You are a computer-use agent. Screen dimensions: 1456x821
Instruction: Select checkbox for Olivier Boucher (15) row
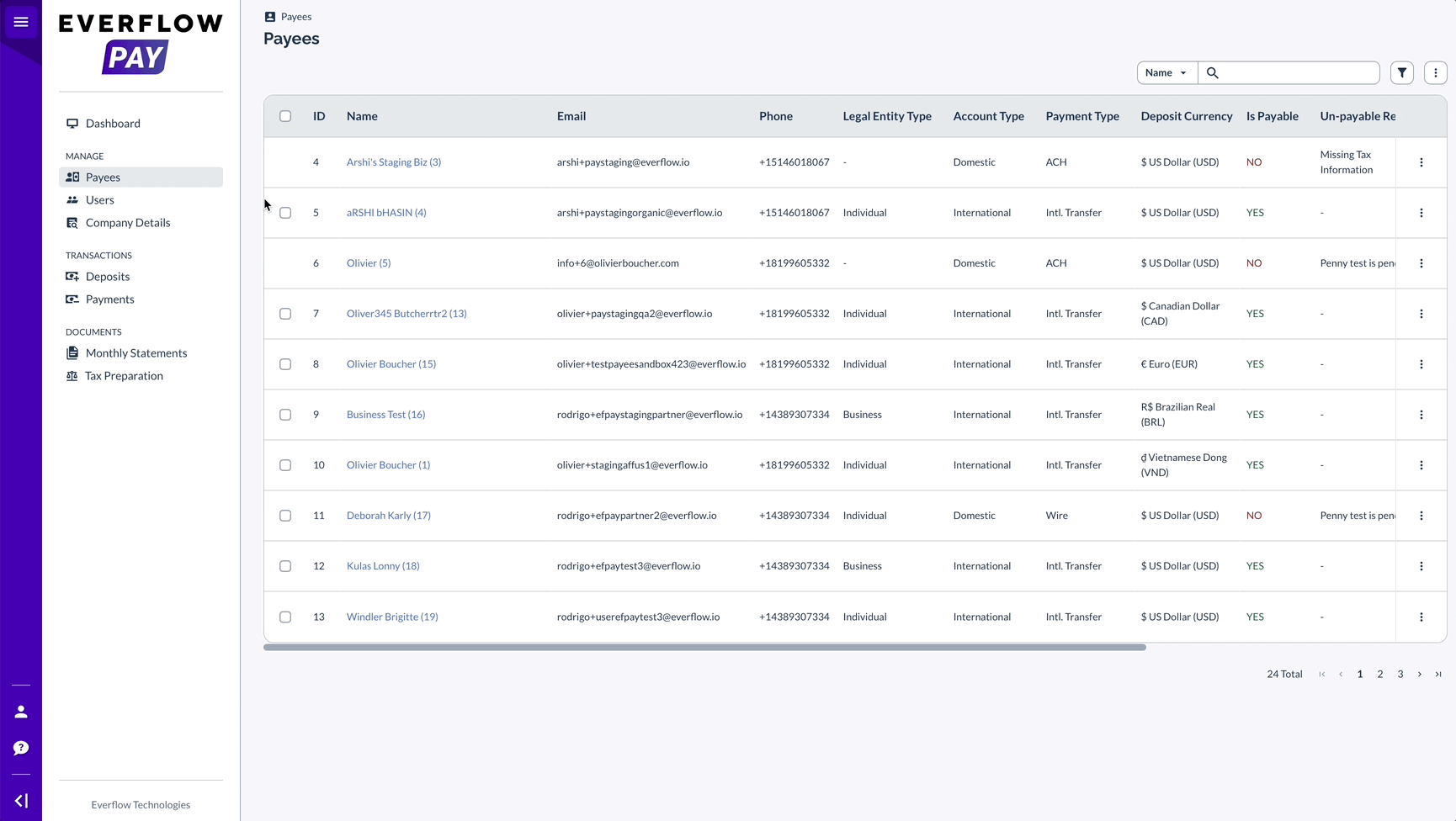click(285, 364)
